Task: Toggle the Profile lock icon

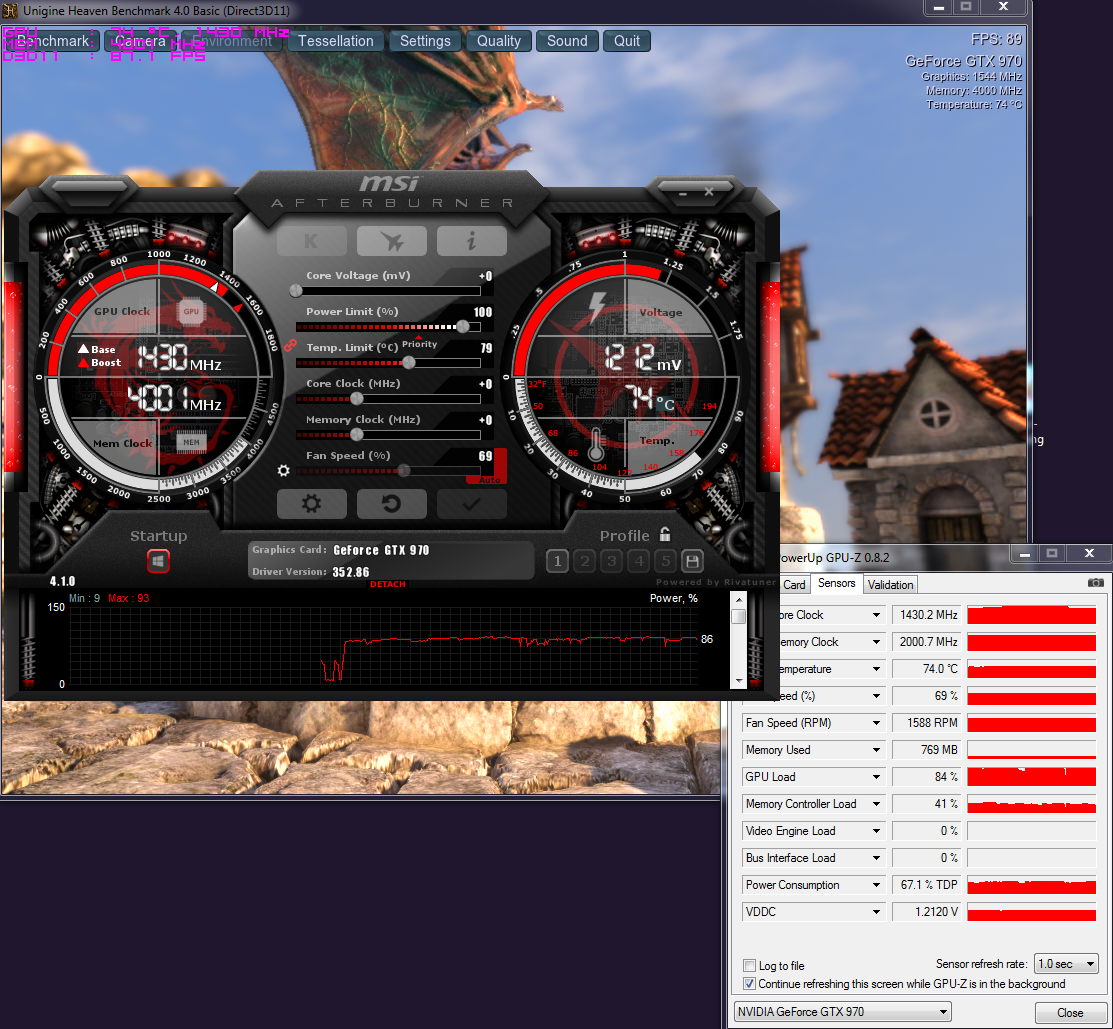Action: pyautogui.click(x=665, y=534)
